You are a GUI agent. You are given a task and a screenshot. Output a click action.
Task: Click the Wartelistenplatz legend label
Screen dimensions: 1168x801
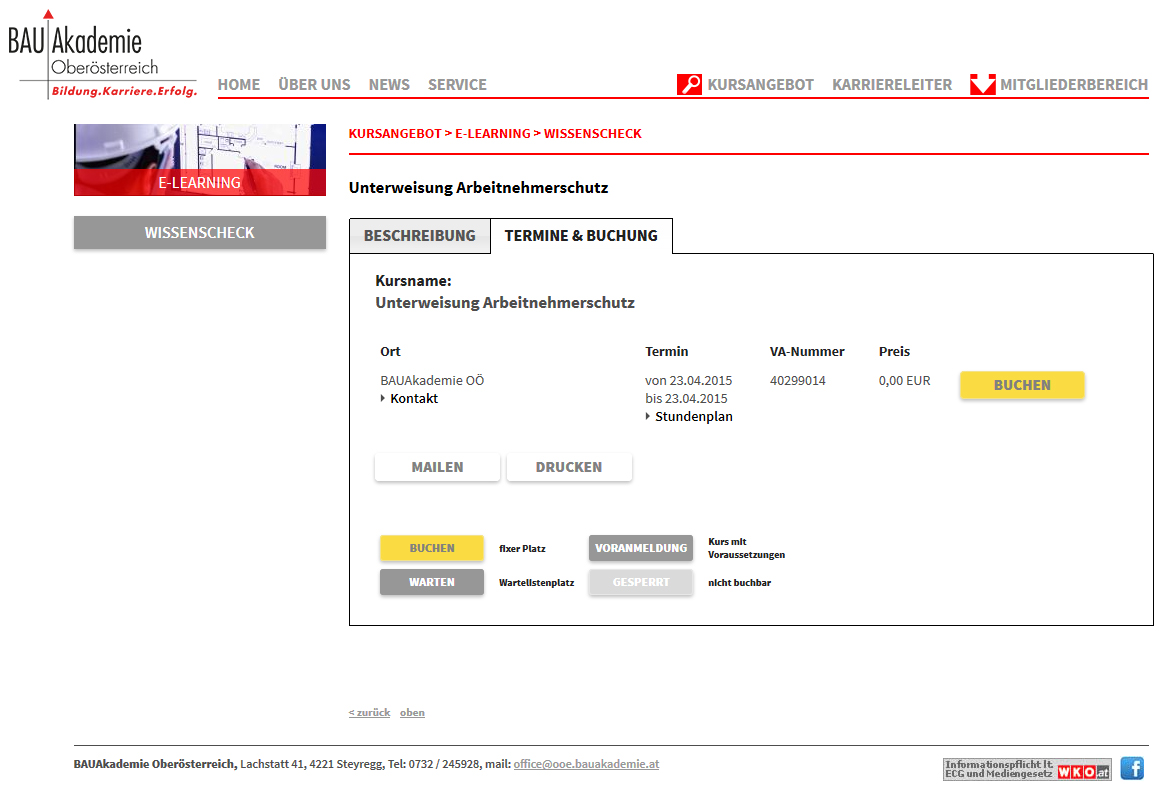(x=536, y=583)
